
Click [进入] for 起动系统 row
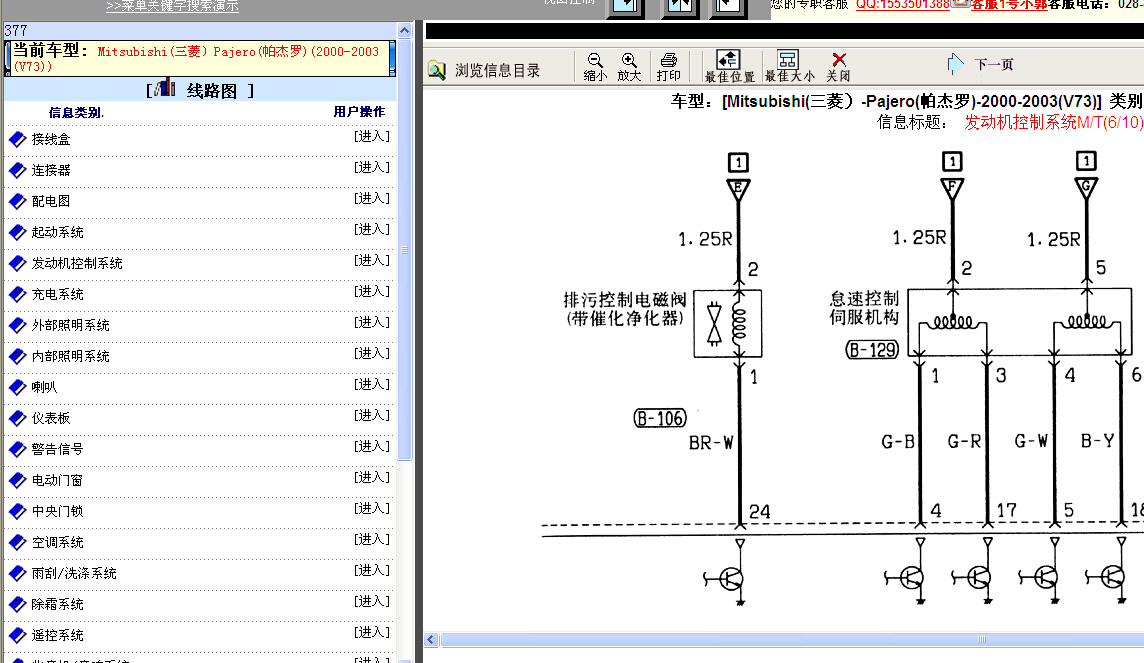click(372, 230)
